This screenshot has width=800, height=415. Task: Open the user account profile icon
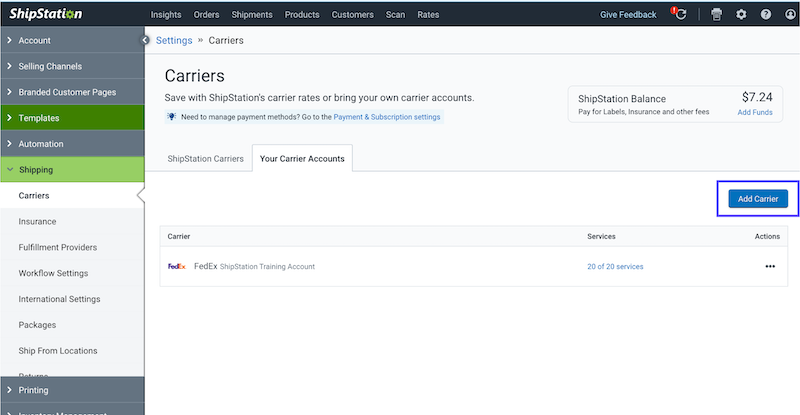tap(790, 15)
